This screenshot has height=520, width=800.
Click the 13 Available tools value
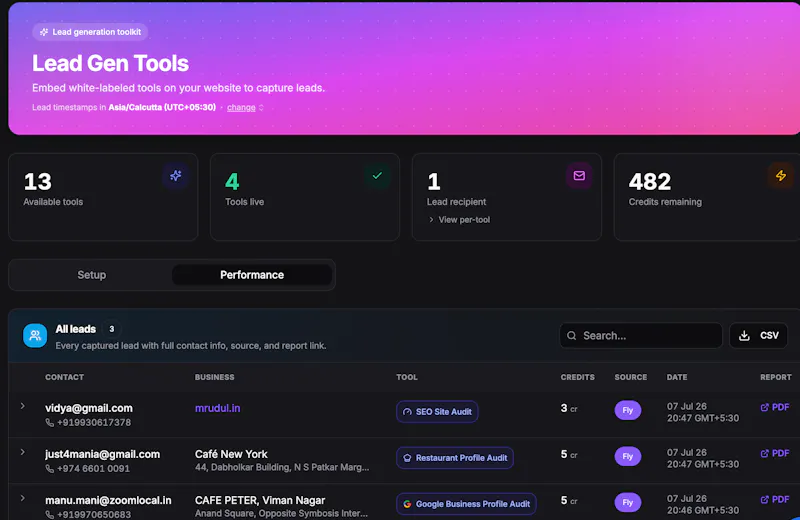(38, 182)
